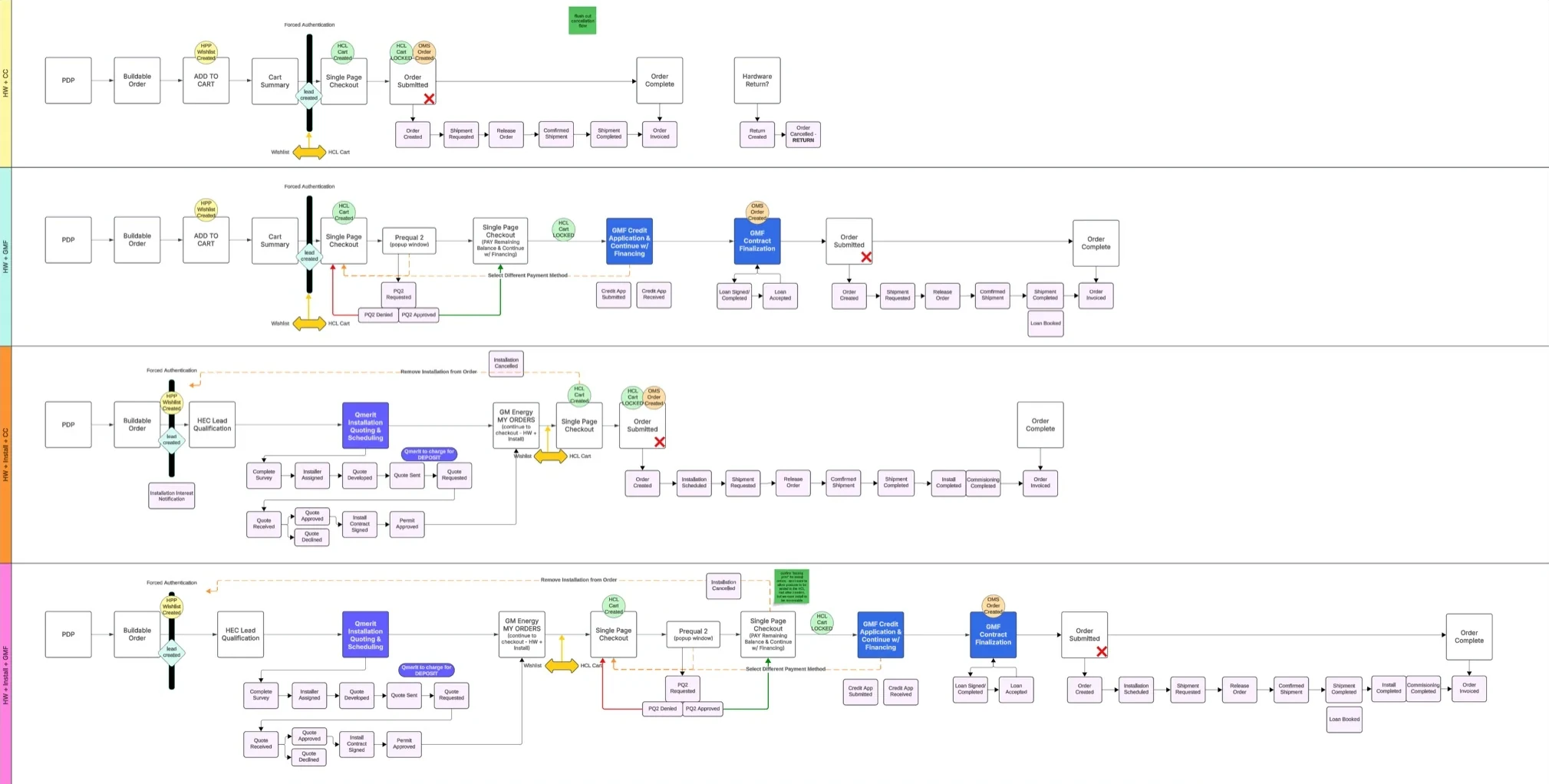Click HCL Cart Created circle in HW + Install + CC lane

[579, 394]
